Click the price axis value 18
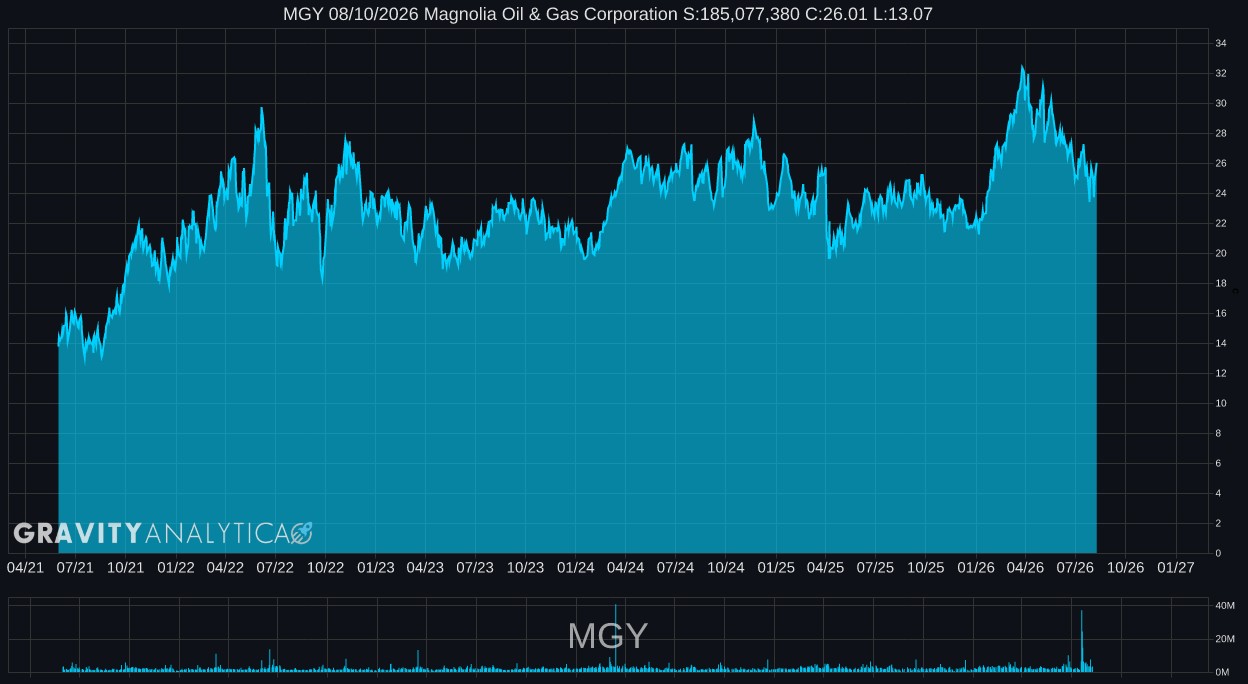The height and width of the screenshot is (684, 1248). (x=1221, y=283)
